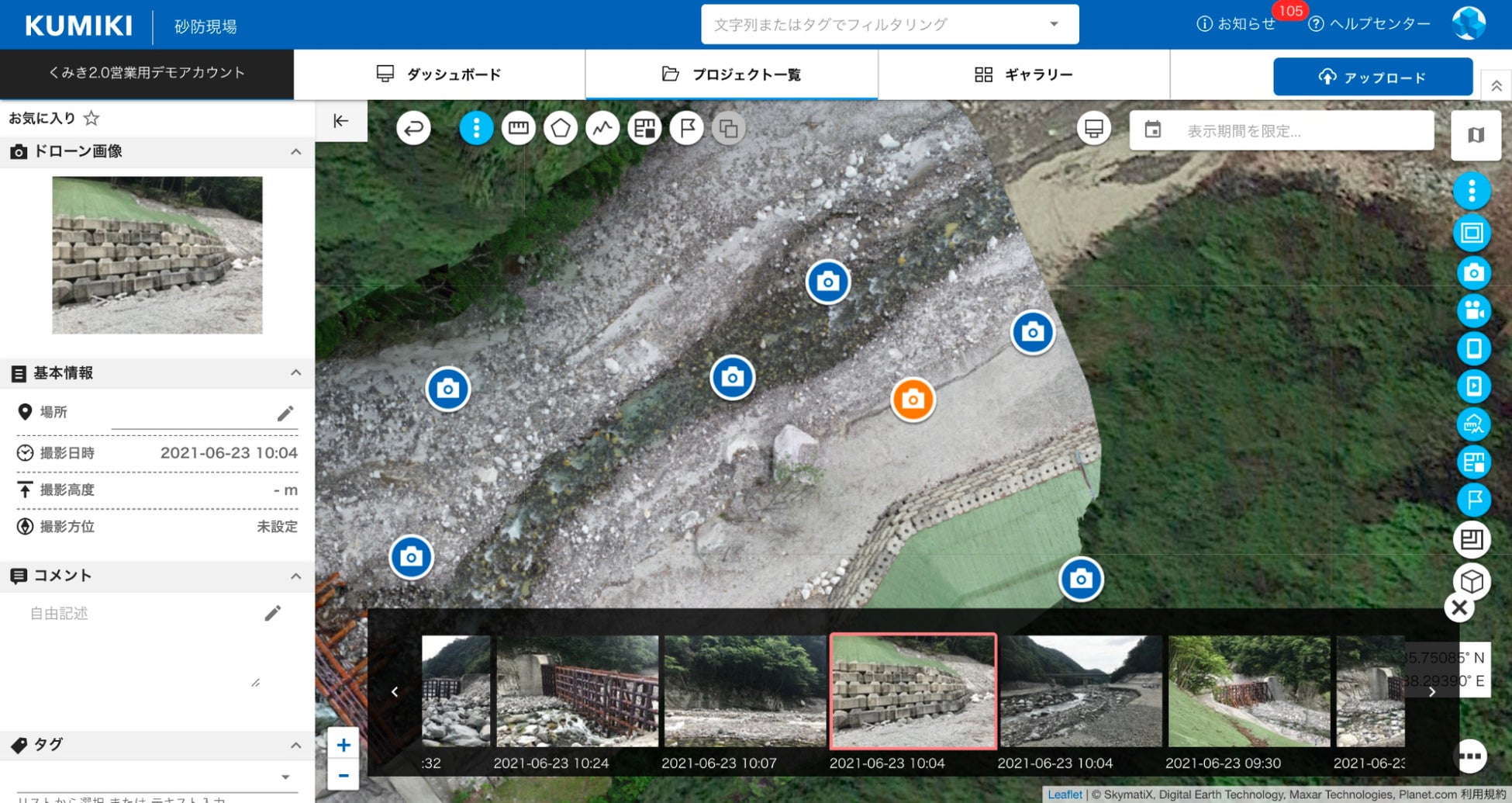Collapse the コメント section
The height and width of the screenshot is (803, 1512).
(295, 576)
